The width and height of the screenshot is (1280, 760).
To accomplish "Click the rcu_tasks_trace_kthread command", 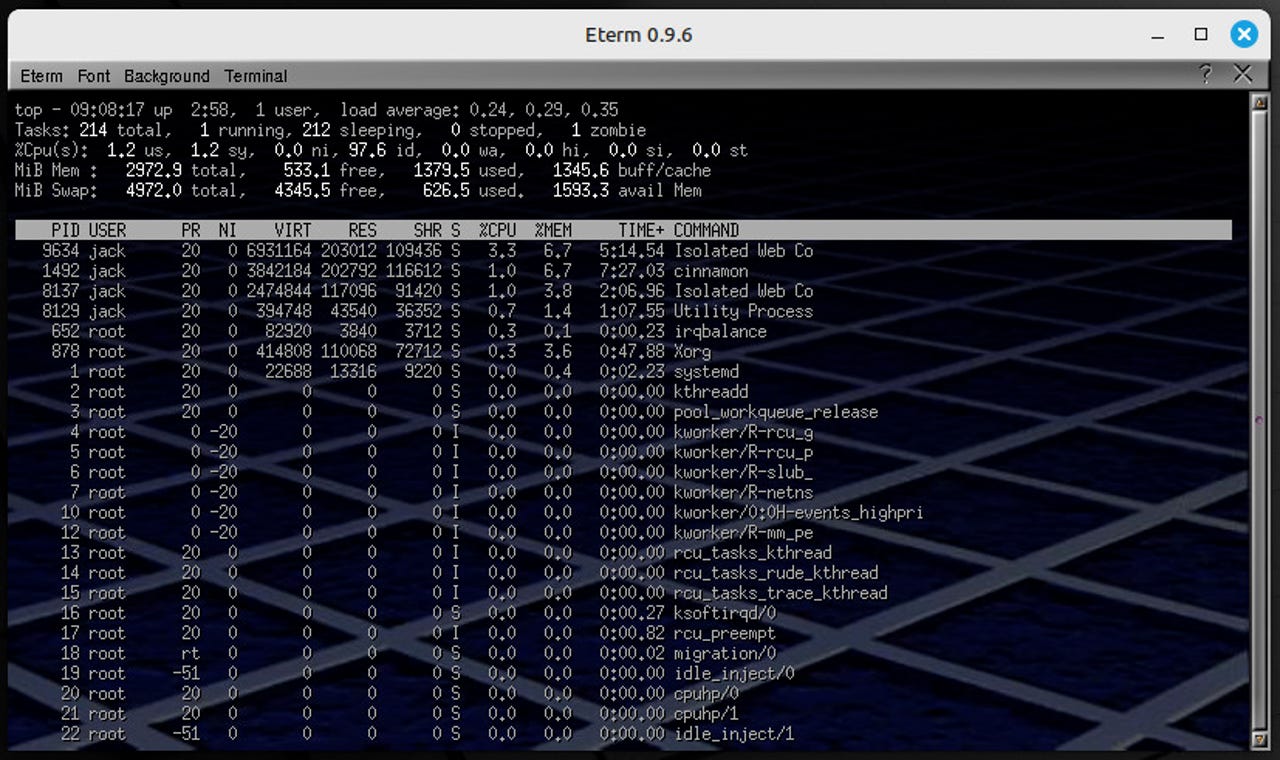I will click(781, 592).
